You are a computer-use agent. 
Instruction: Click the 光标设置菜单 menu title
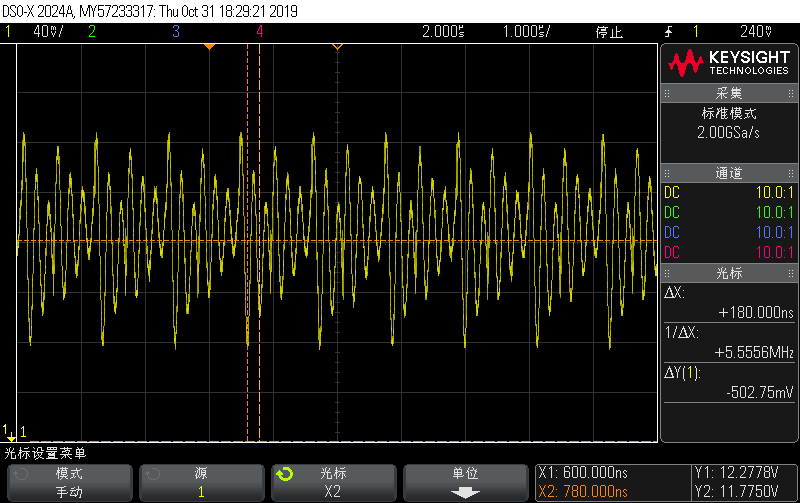click(45, 453)
